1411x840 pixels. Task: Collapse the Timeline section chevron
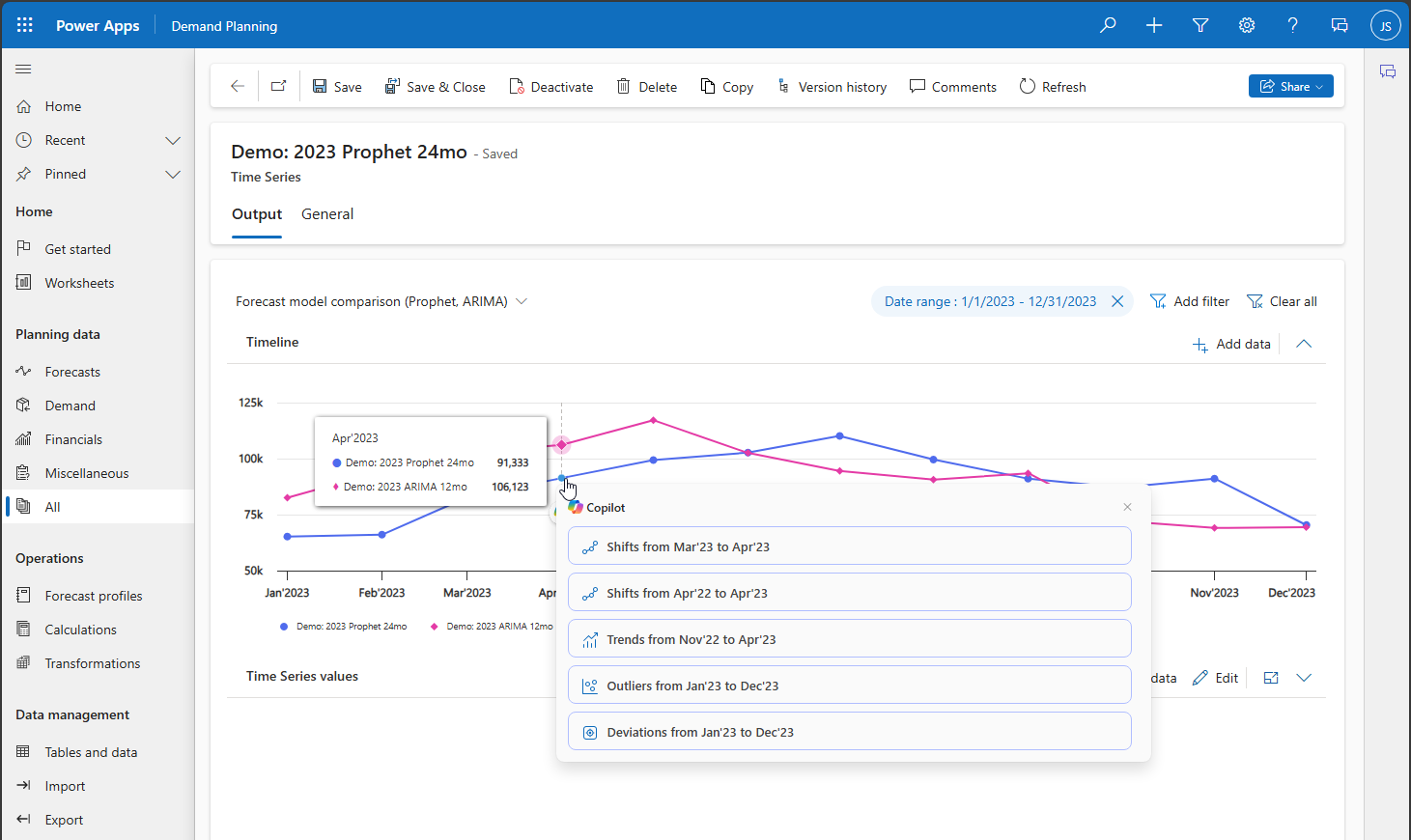click(x=1304, y=344)
